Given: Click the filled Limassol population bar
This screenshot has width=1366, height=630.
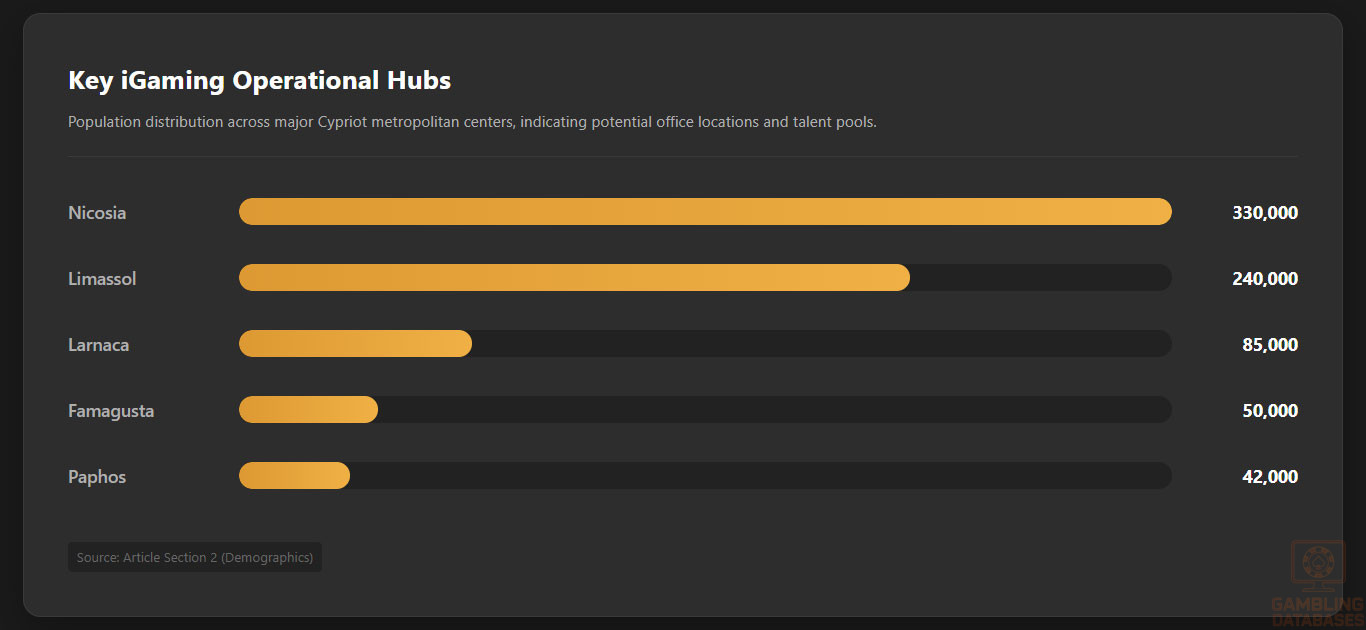Looking at the screenshot, I should point(574,278).
